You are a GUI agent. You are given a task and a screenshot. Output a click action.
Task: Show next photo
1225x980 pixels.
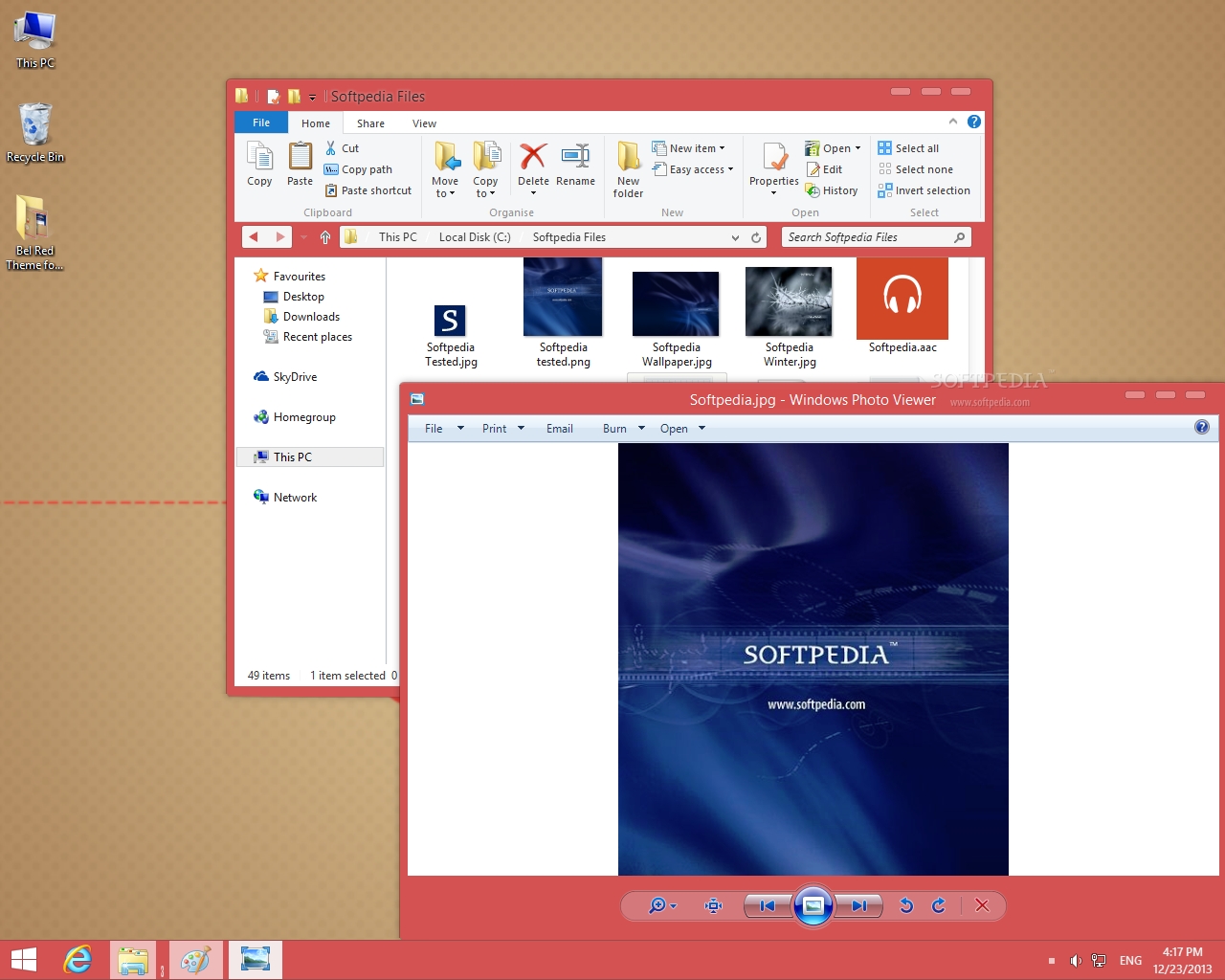tap(858, 905)
